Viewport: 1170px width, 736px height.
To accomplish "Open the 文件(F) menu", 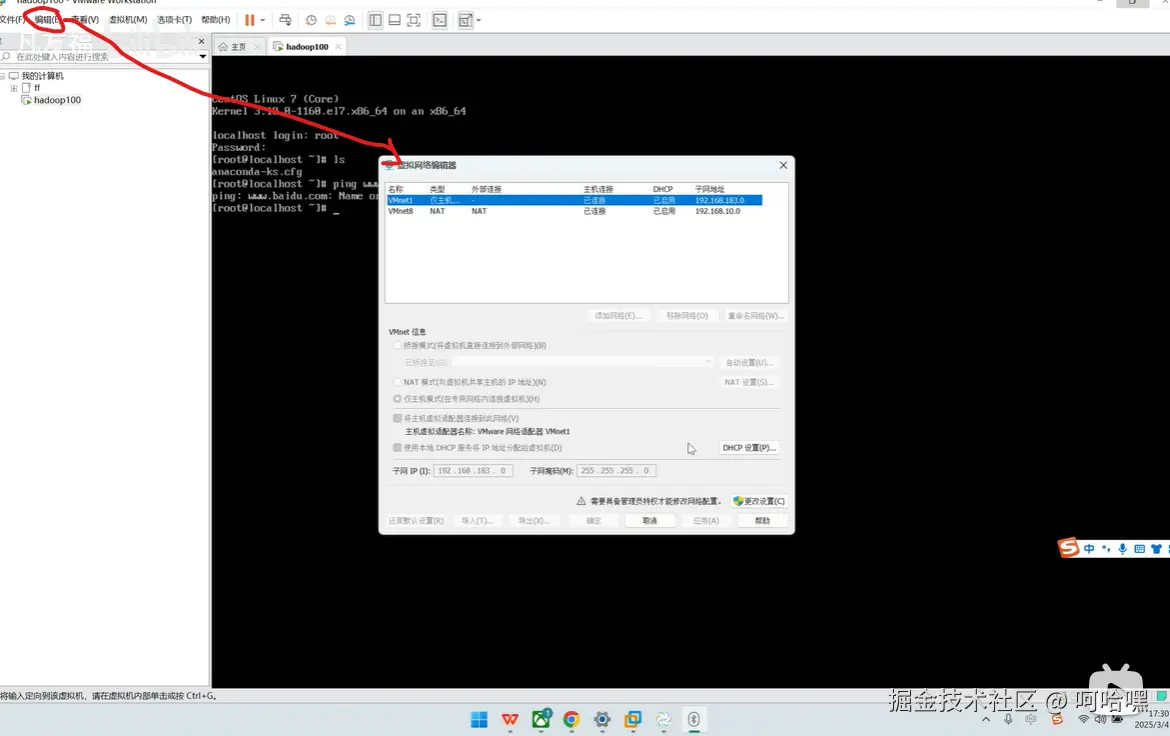I will (x=12, y=19).
